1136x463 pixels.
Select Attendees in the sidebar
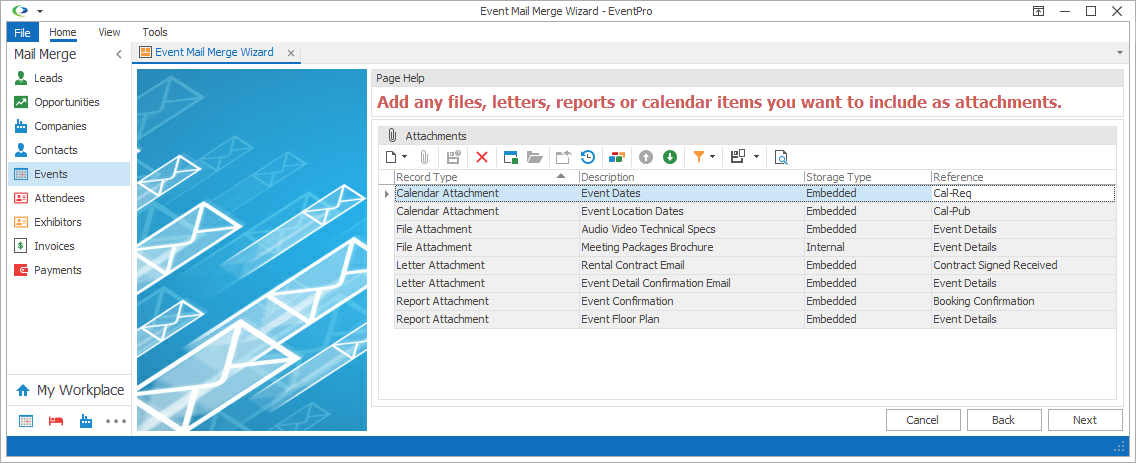(x=69, y=198)
